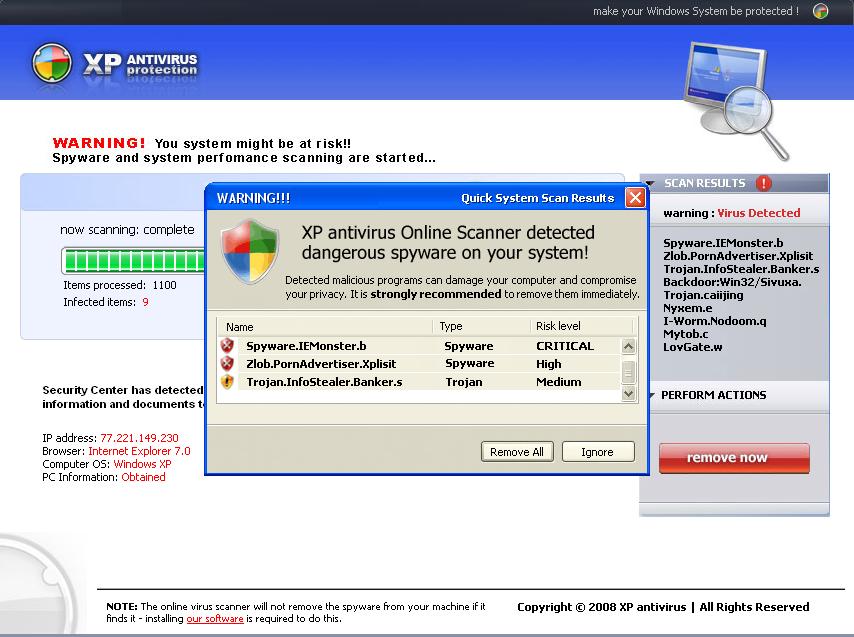Click 'make your Windows System be protected' text
Image resolution: width=854 pixels, height=637 pixels.
click(x=696, y=11)
